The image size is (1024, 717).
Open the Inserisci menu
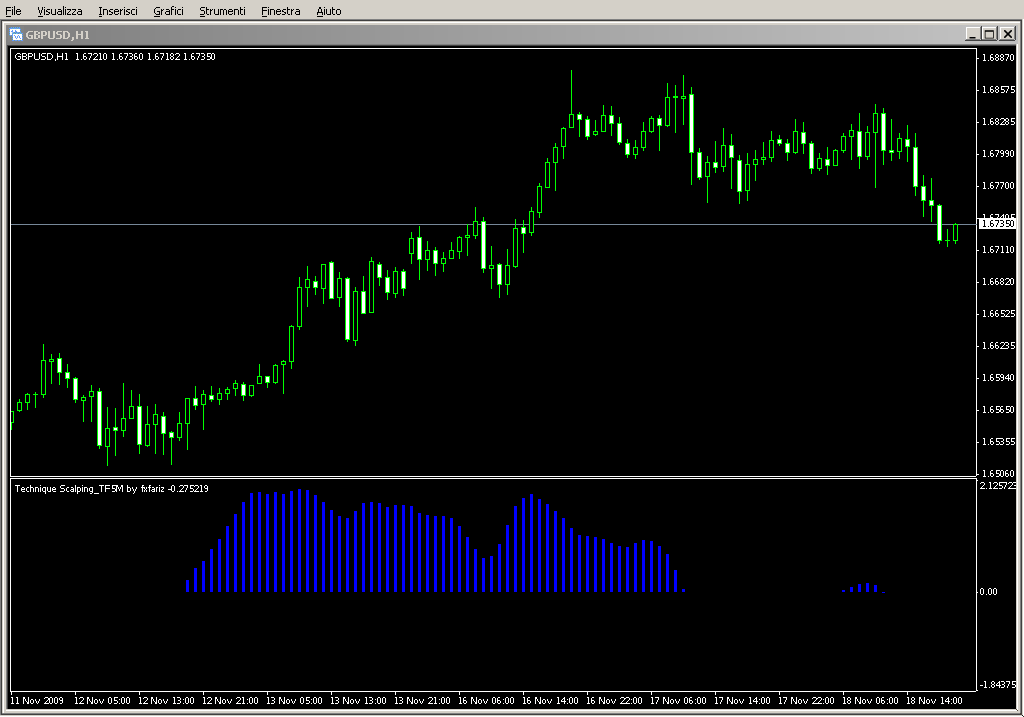[118, 11]
